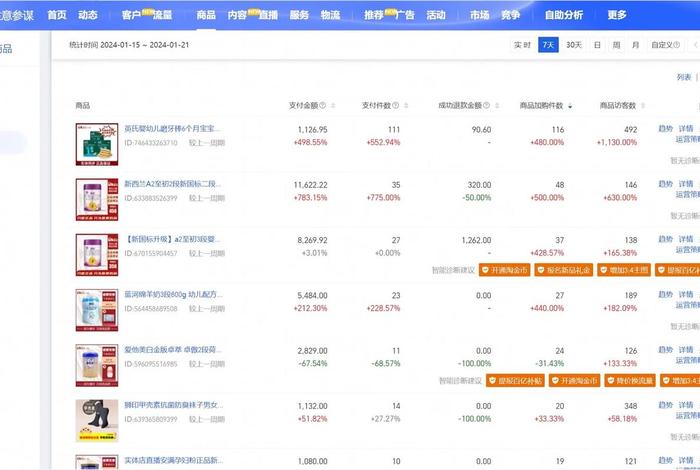Click 开通淘金币 suggestion under 爱他美 row
The image size is (700, 470).
(574, 381)
